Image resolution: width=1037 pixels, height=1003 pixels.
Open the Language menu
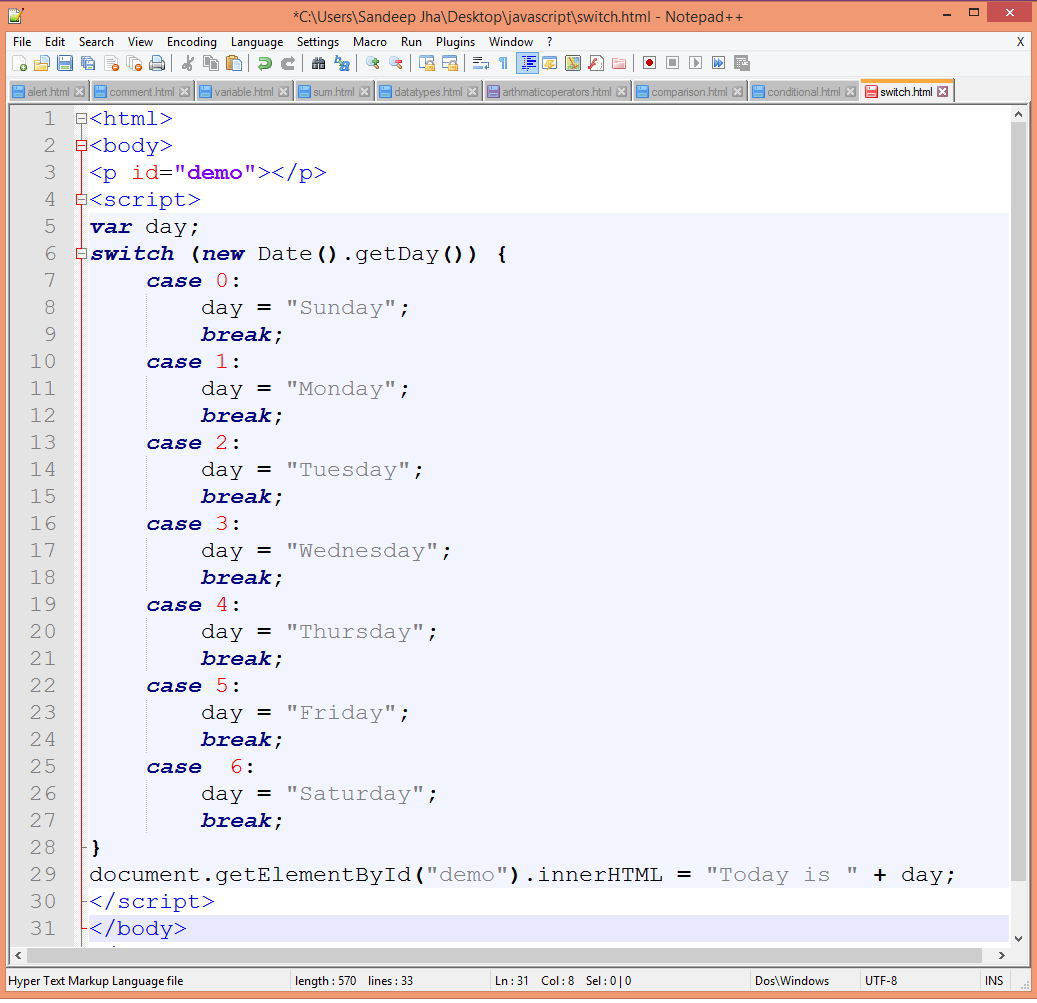click(x=257, y=42)
